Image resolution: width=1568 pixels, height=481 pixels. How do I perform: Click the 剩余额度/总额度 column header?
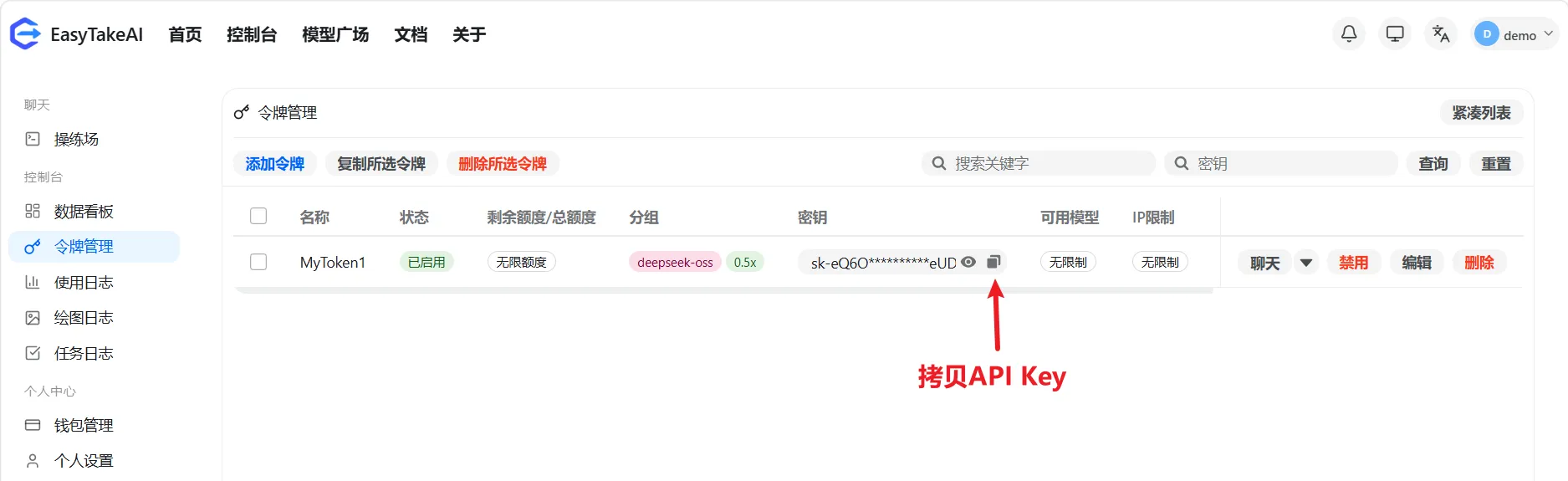tap(541, 217)
